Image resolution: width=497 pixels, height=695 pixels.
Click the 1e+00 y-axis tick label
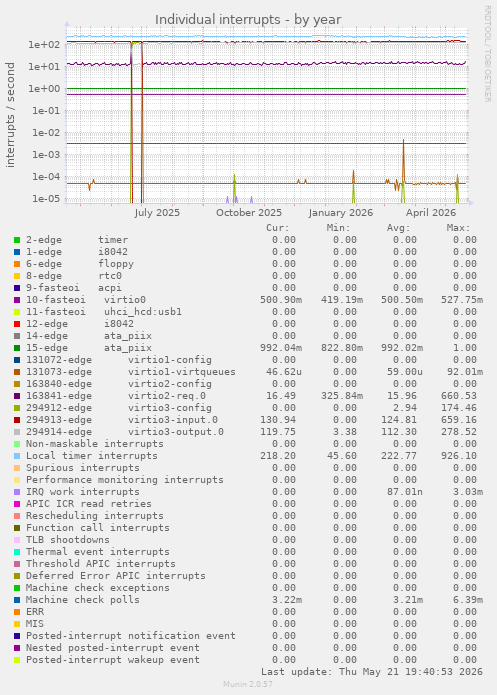[44, 89]
